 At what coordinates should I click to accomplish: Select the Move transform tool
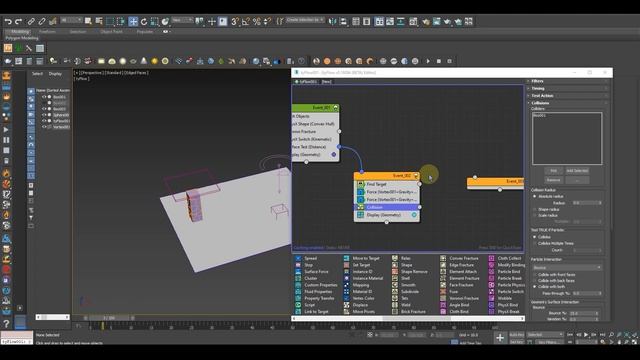pyautogui.click(x=133, y=21)
